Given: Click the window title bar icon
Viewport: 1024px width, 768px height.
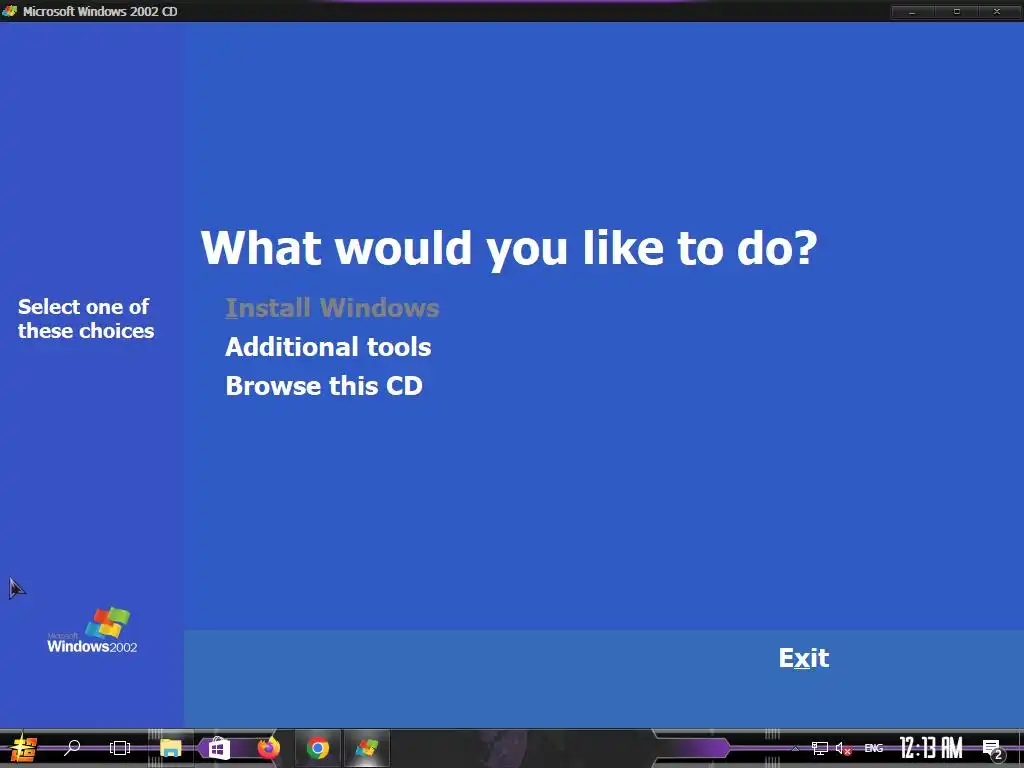Looking at the screenshot, I should 9,11.
